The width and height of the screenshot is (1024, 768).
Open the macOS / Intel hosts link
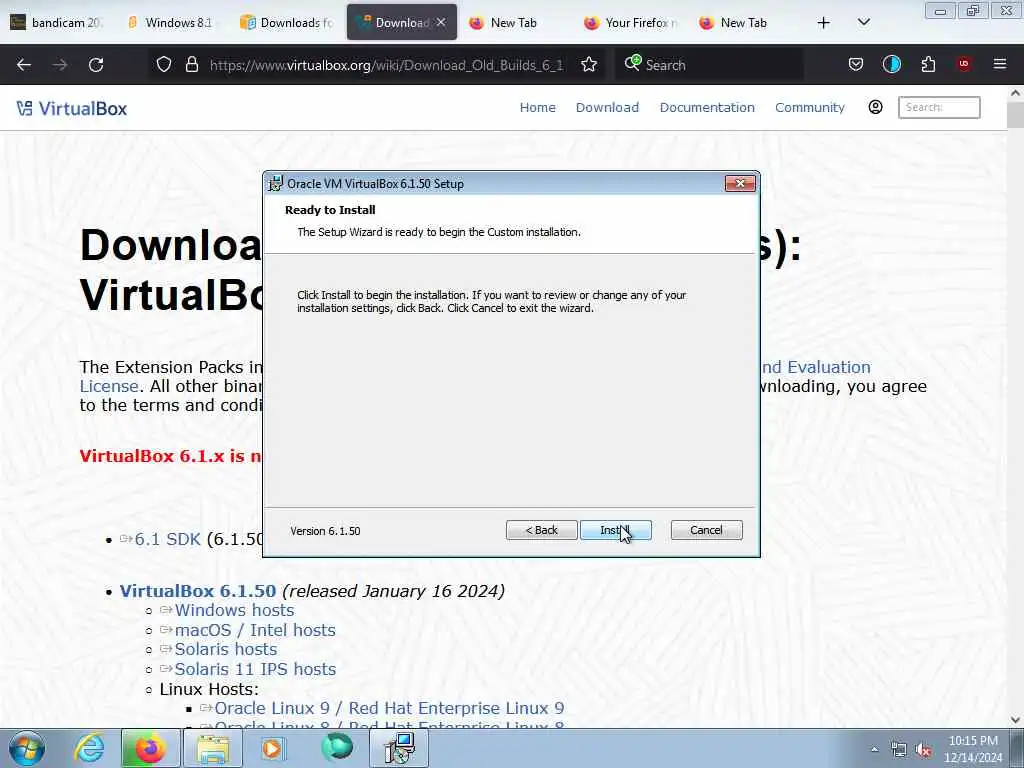[x=255, y=630]
